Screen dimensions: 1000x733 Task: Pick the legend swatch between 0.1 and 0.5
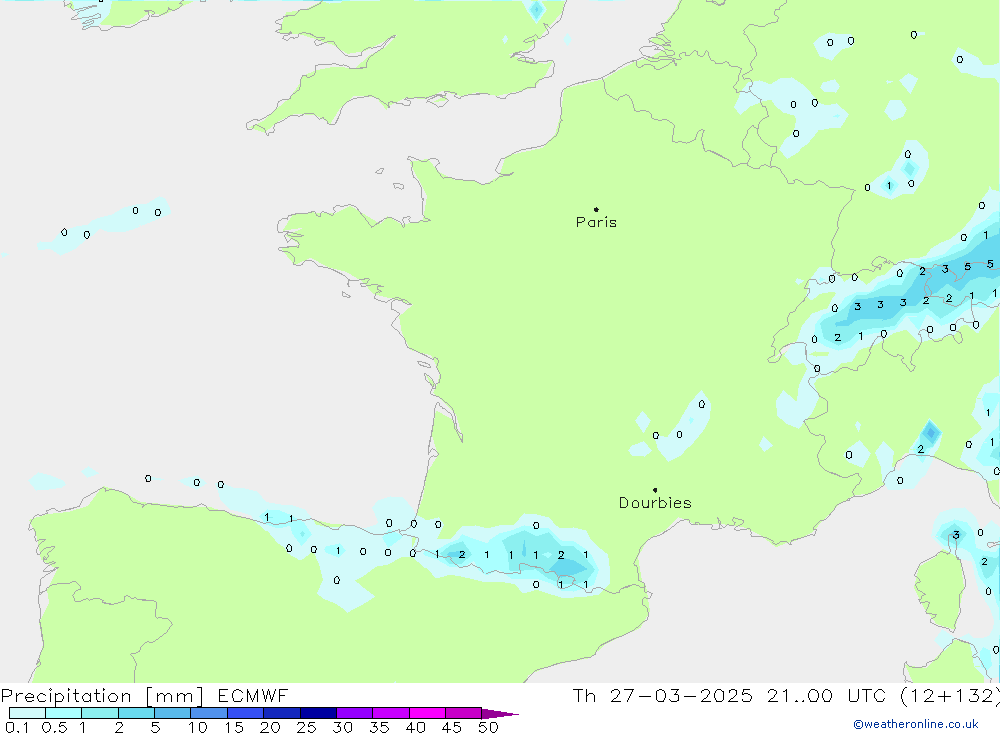click(27, 713)
